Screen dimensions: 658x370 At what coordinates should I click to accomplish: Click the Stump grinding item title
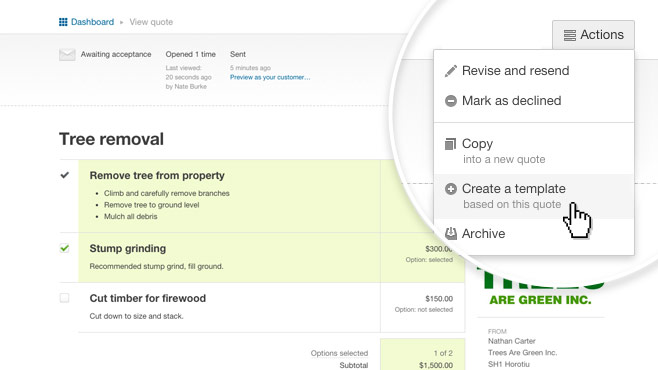pyautogui.click(x=128, y=248)
